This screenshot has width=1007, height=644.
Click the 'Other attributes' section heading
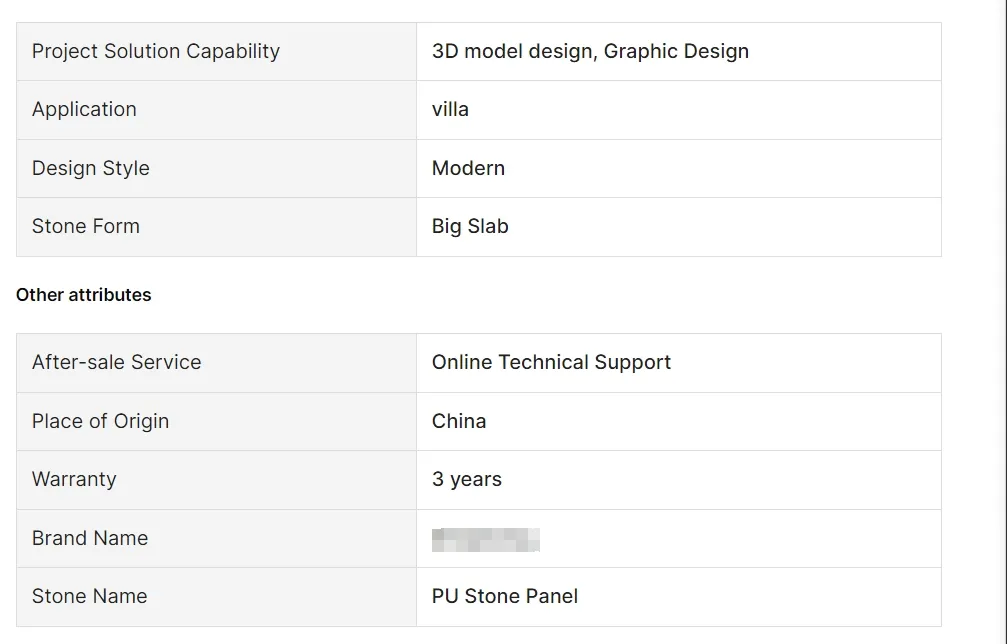click(x=84, y=295)
